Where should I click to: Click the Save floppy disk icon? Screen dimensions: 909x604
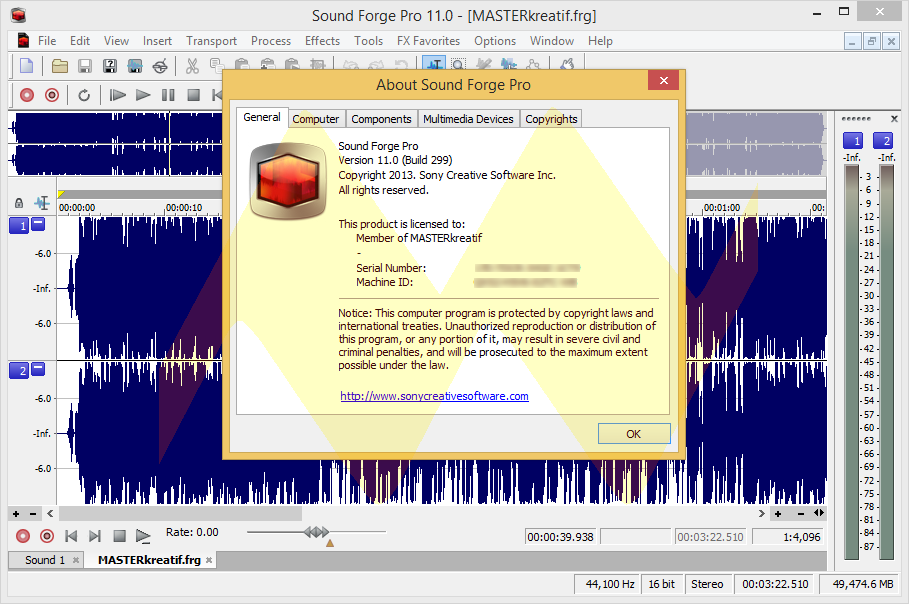pos(85,66)
